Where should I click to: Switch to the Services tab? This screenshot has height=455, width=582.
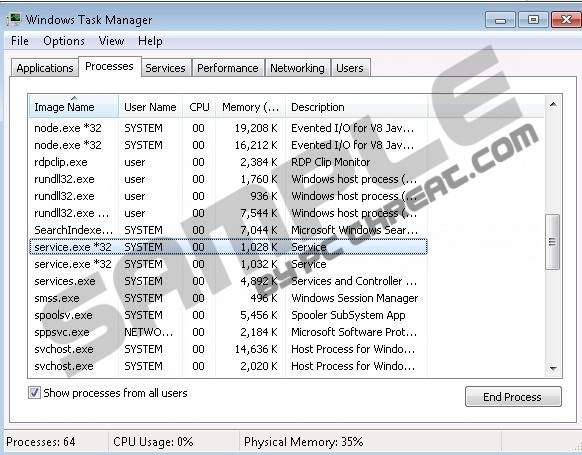[x=165, y=68]
